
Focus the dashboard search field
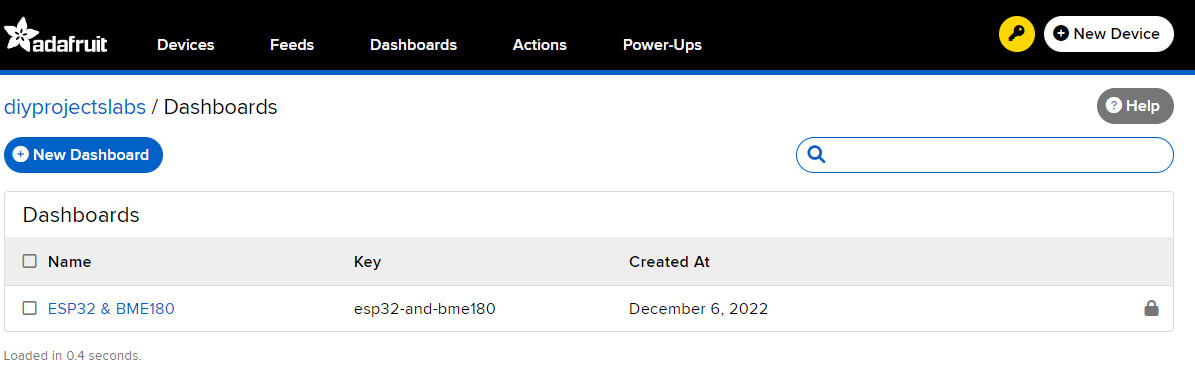(x=985, y=155)
